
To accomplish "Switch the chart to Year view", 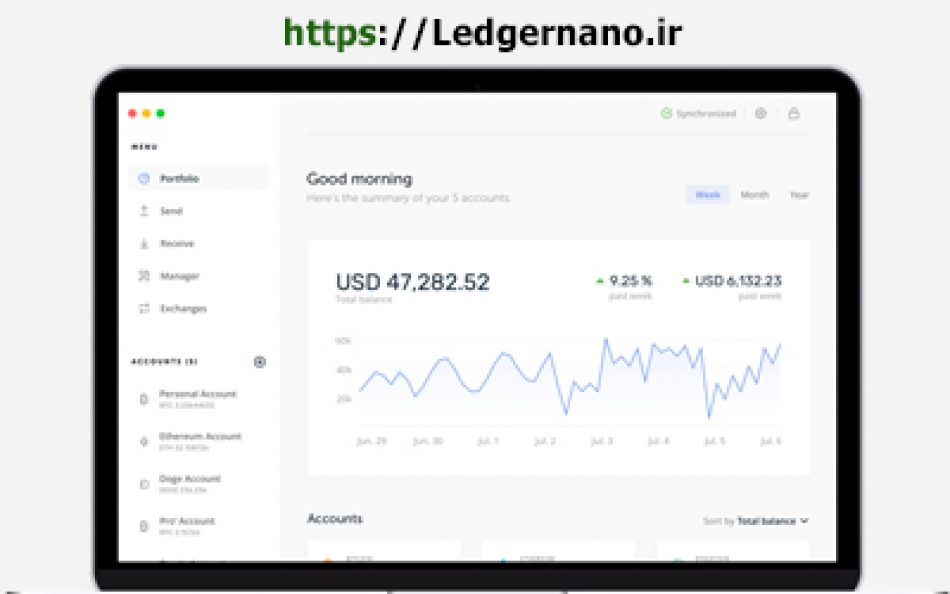I will pyautogui.click(x=799, y=195).
